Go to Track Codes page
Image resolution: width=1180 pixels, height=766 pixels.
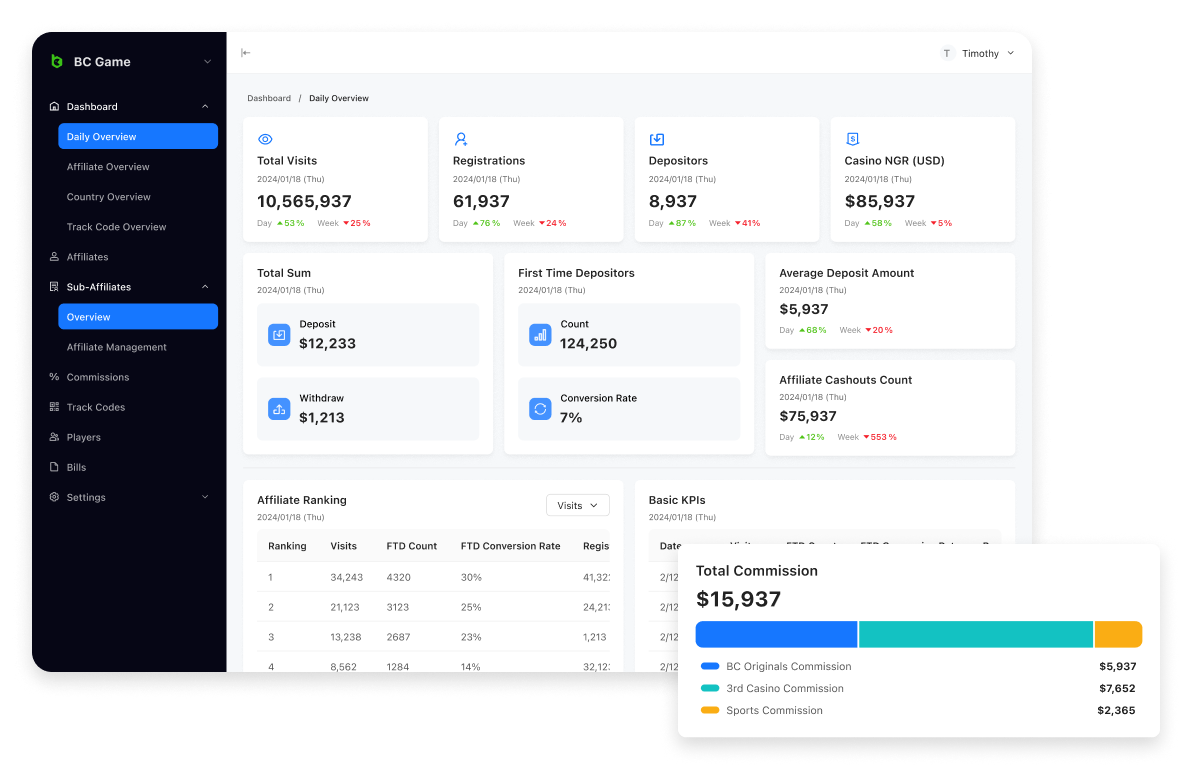click(x=96, y=407)
